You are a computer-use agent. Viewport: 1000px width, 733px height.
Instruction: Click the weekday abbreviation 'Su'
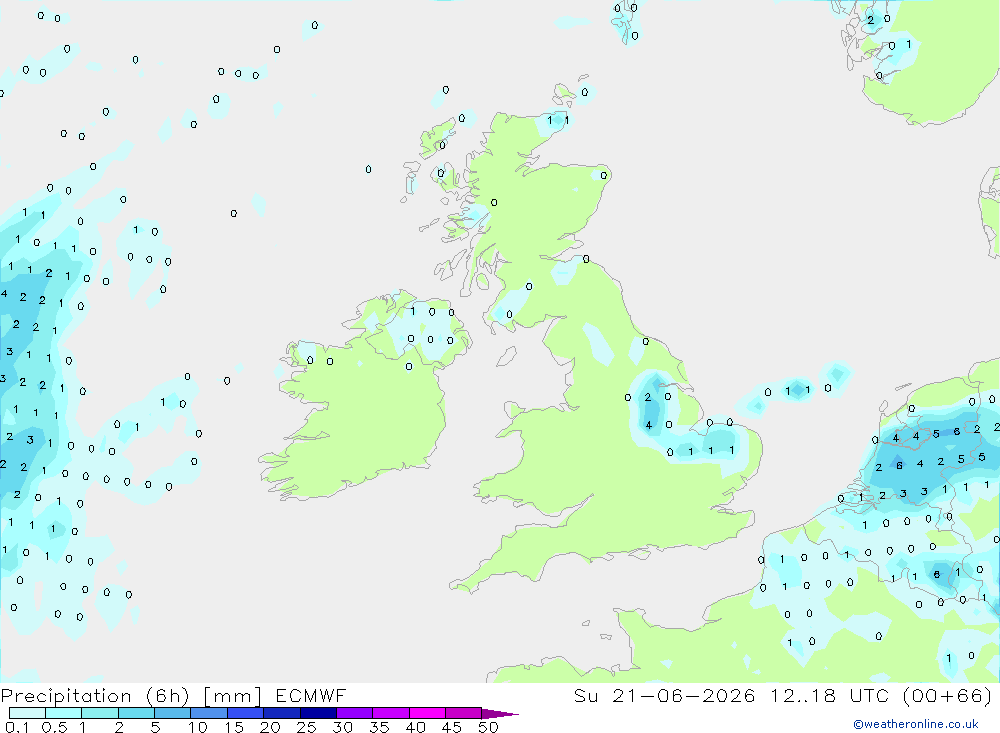pos(585,696)
